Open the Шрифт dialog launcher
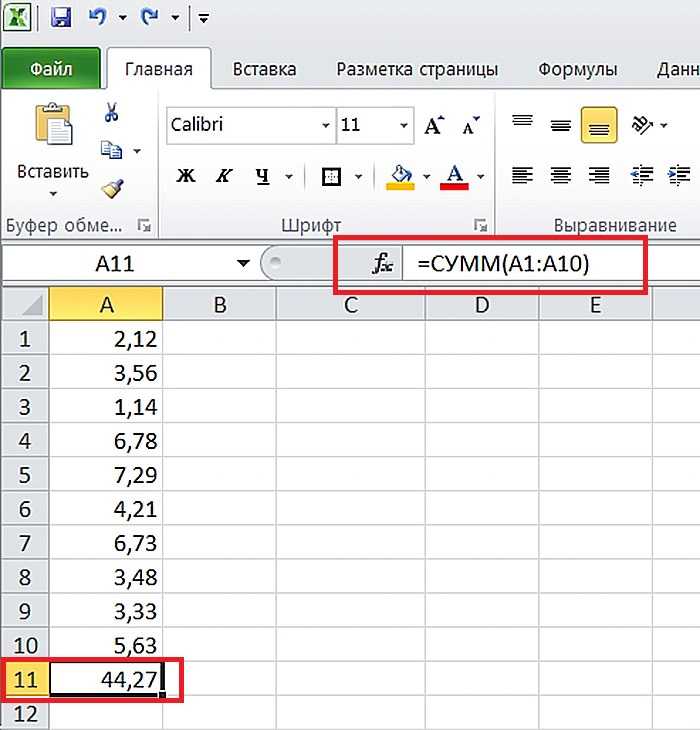This screenshot has width=700, height=730. tap(480, 225)
